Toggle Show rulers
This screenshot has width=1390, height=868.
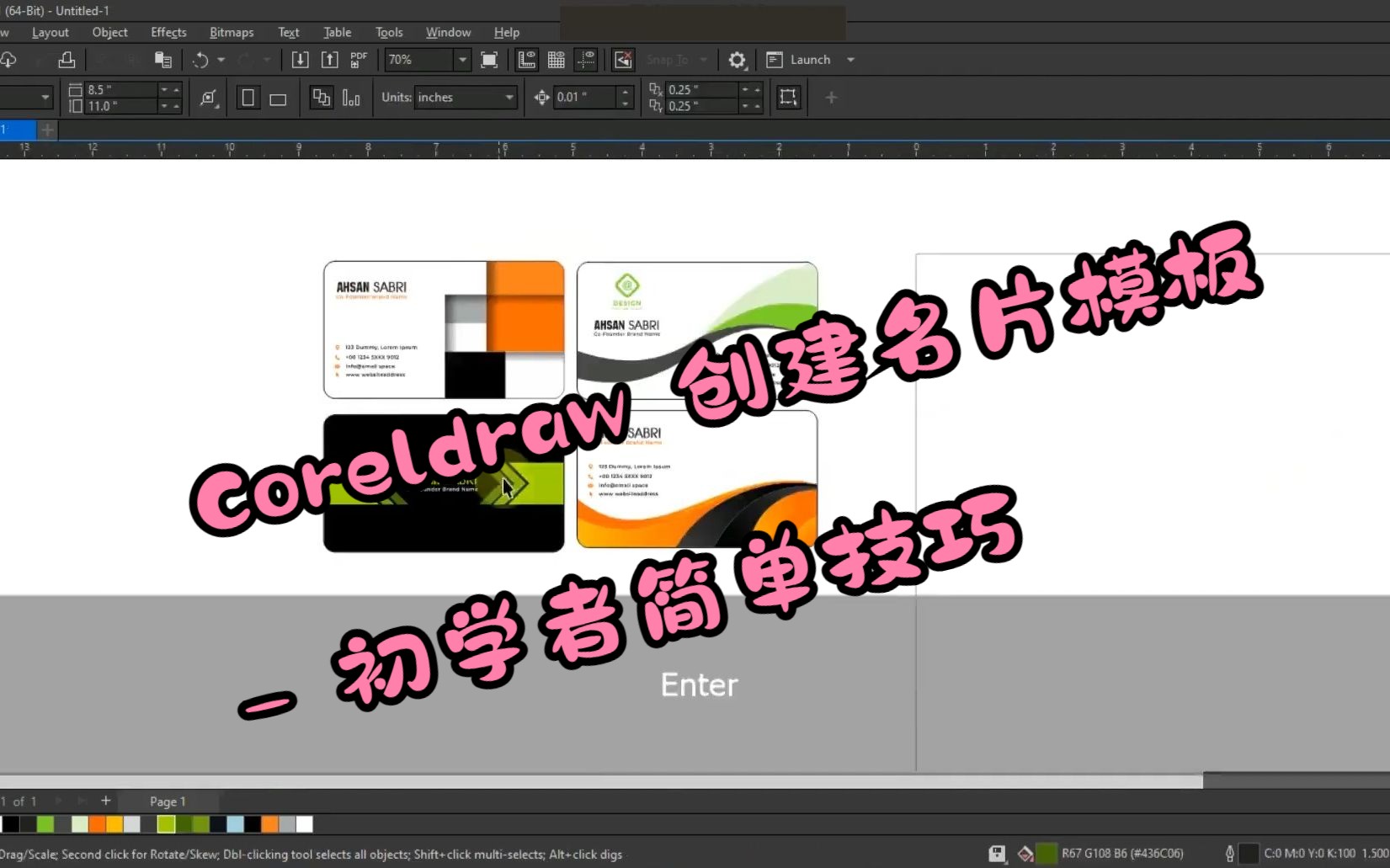click(x=526, y=60)
